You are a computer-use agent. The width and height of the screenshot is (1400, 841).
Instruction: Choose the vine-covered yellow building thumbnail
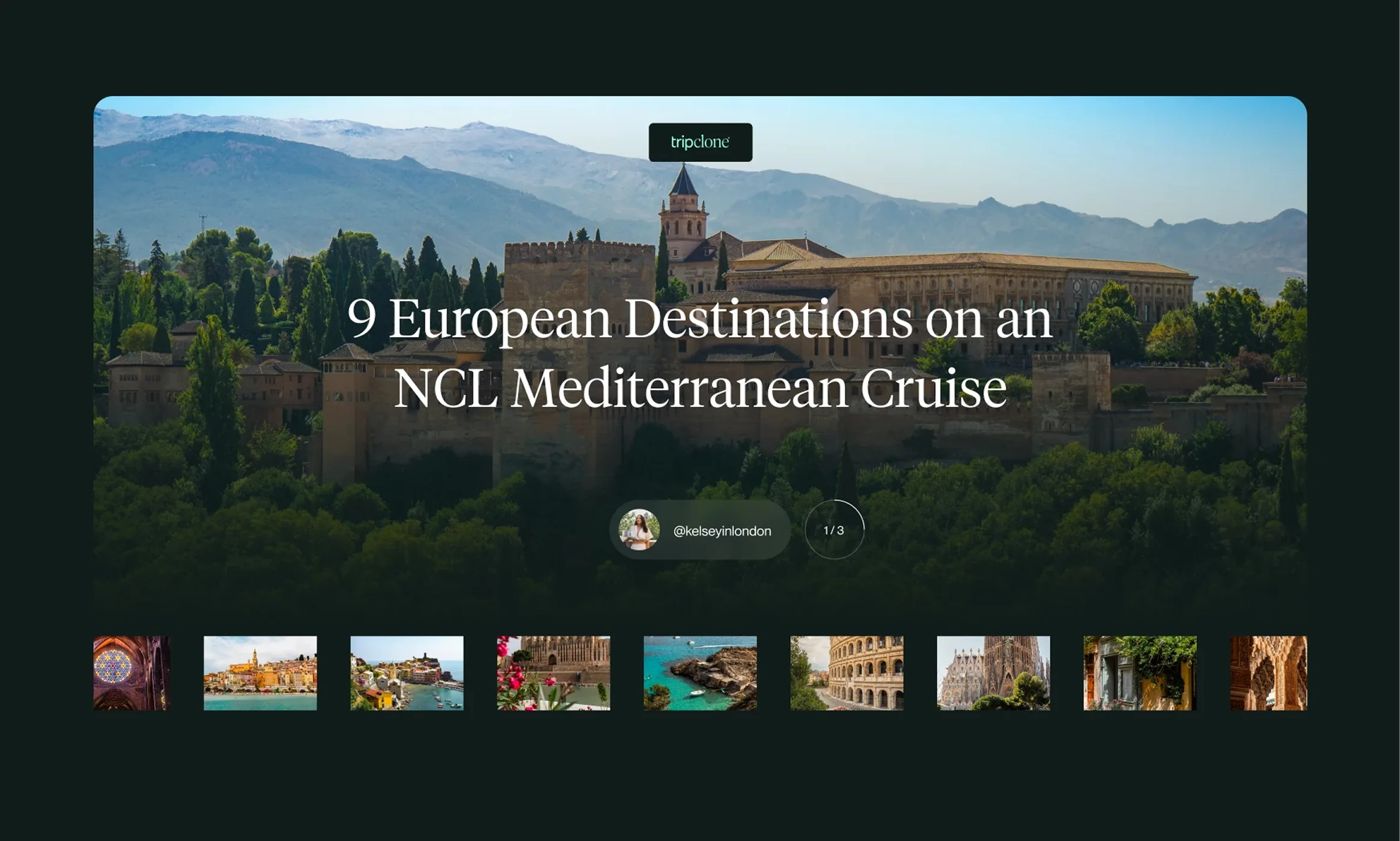(x=1140, y=673)
